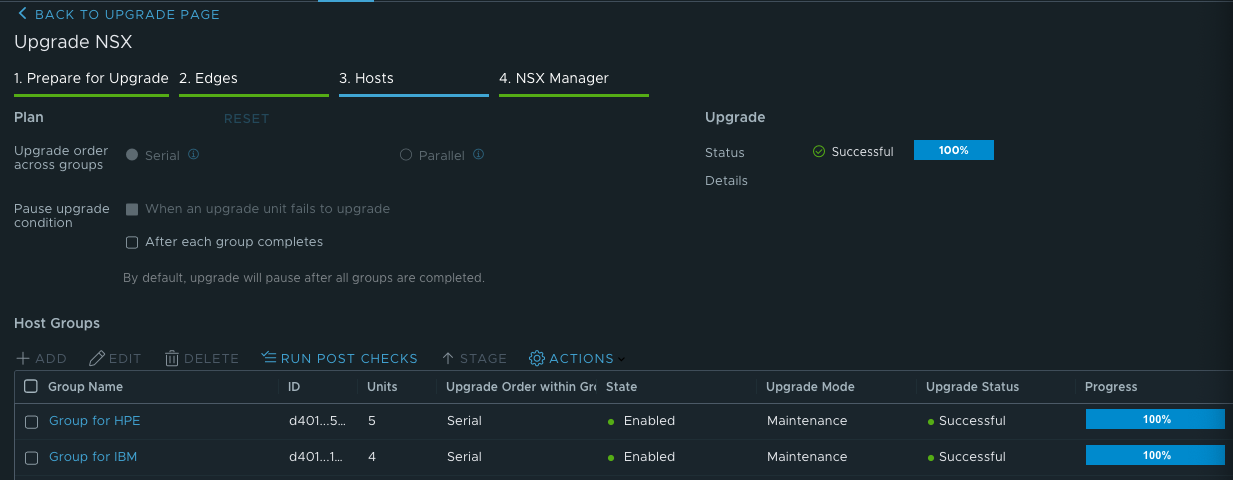The height and width of the screenshot is (480, 1233).
Task: Click the Enabled state in IBM row
Action: point(649,457)
